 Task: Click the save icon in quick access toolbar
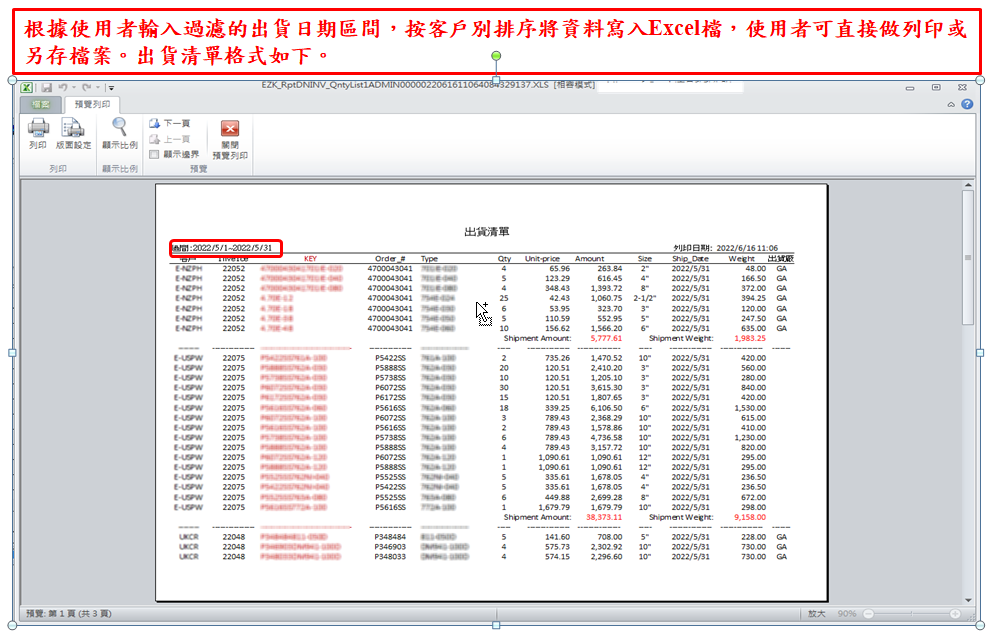point(46,88)
